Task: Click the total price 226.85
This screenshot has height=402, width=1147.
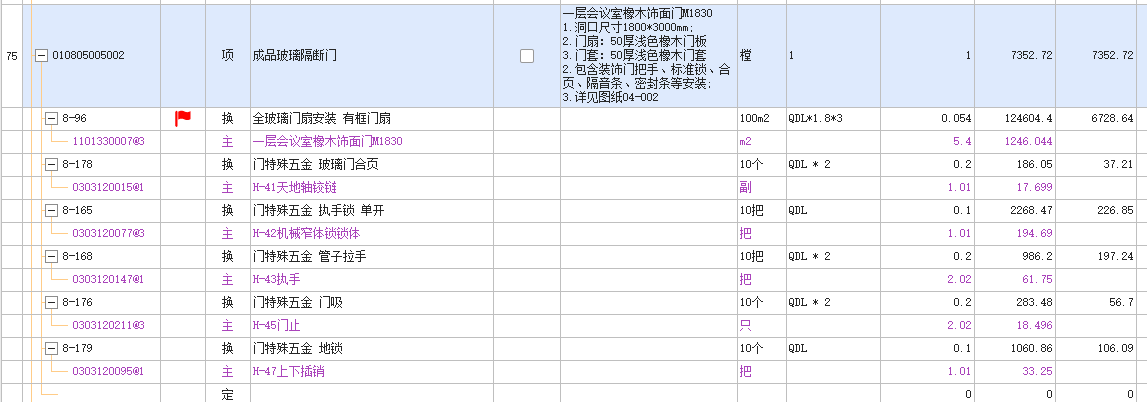Action: pos(1115,211)
